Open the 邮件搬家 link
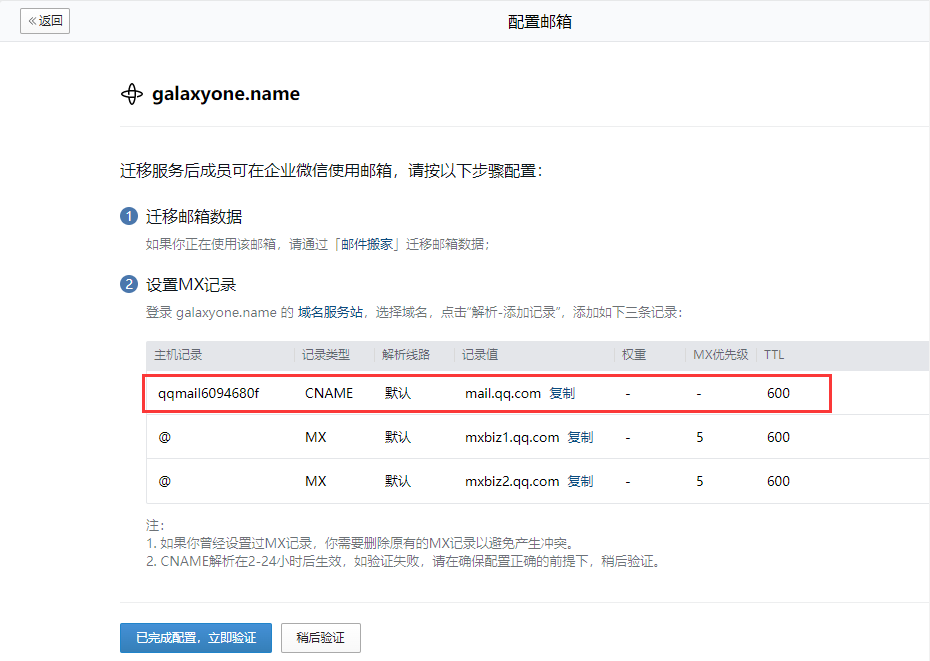 pos(369,243)
